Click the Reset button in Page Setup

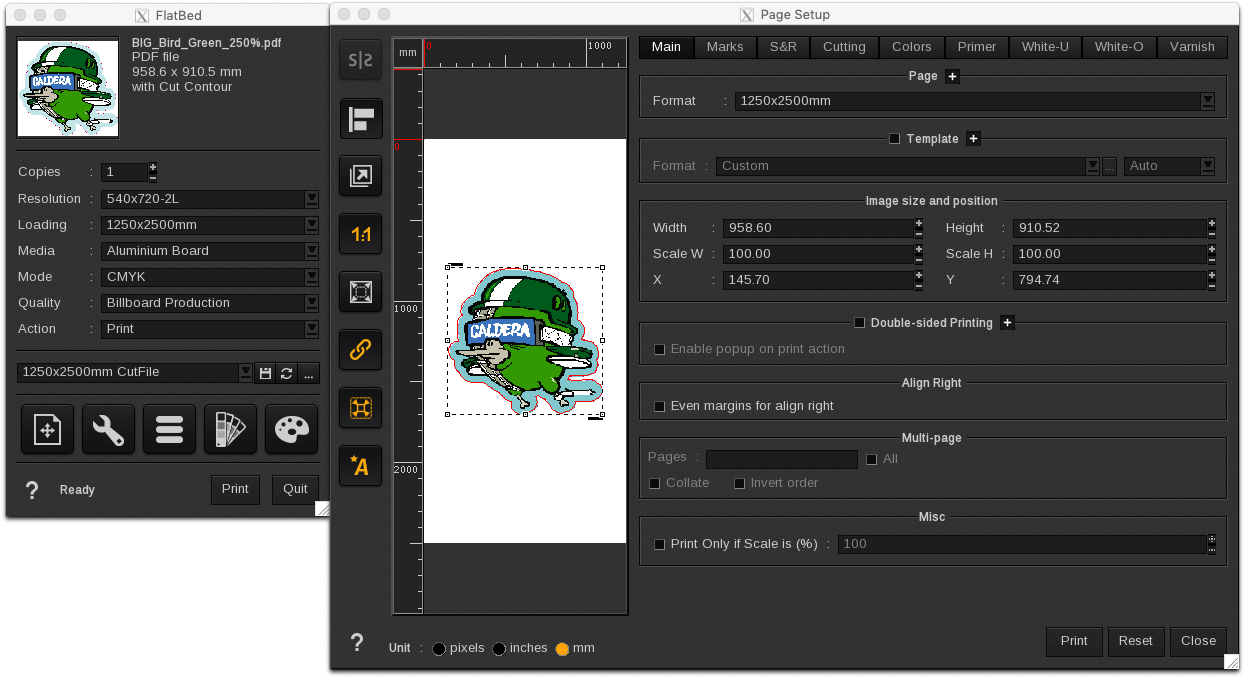[1136, 641]
